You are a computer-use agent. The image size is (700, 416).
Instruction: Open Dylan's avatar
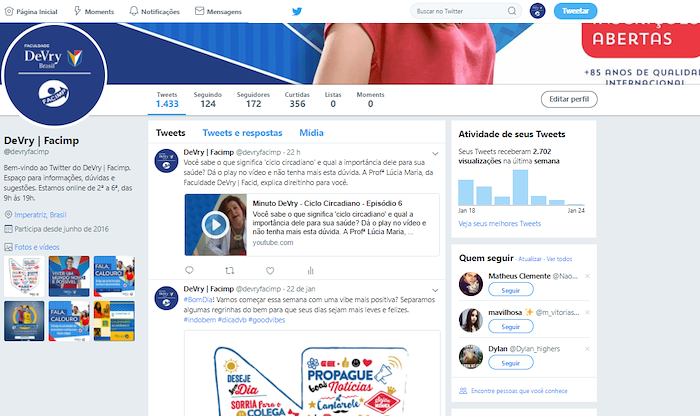[471, 357]
